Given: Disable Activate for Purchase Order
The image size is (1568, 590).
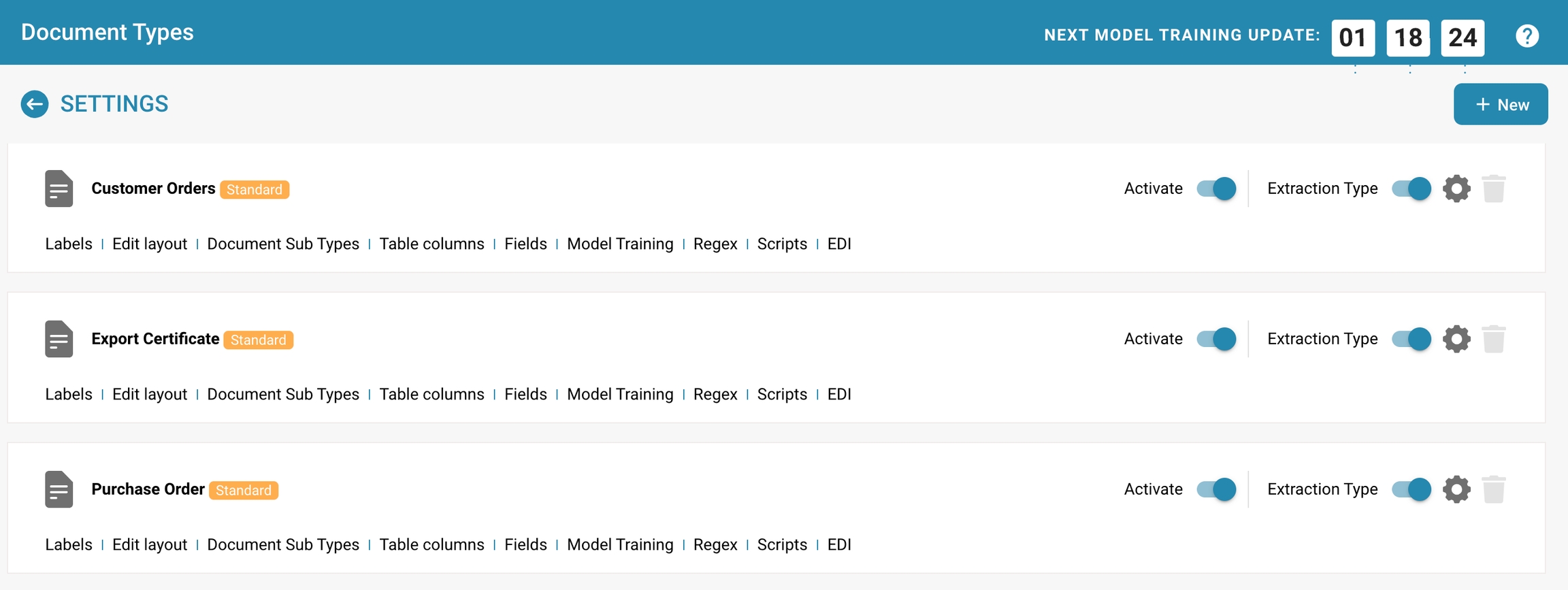Looking at the screenshot, I should 1216,489.
